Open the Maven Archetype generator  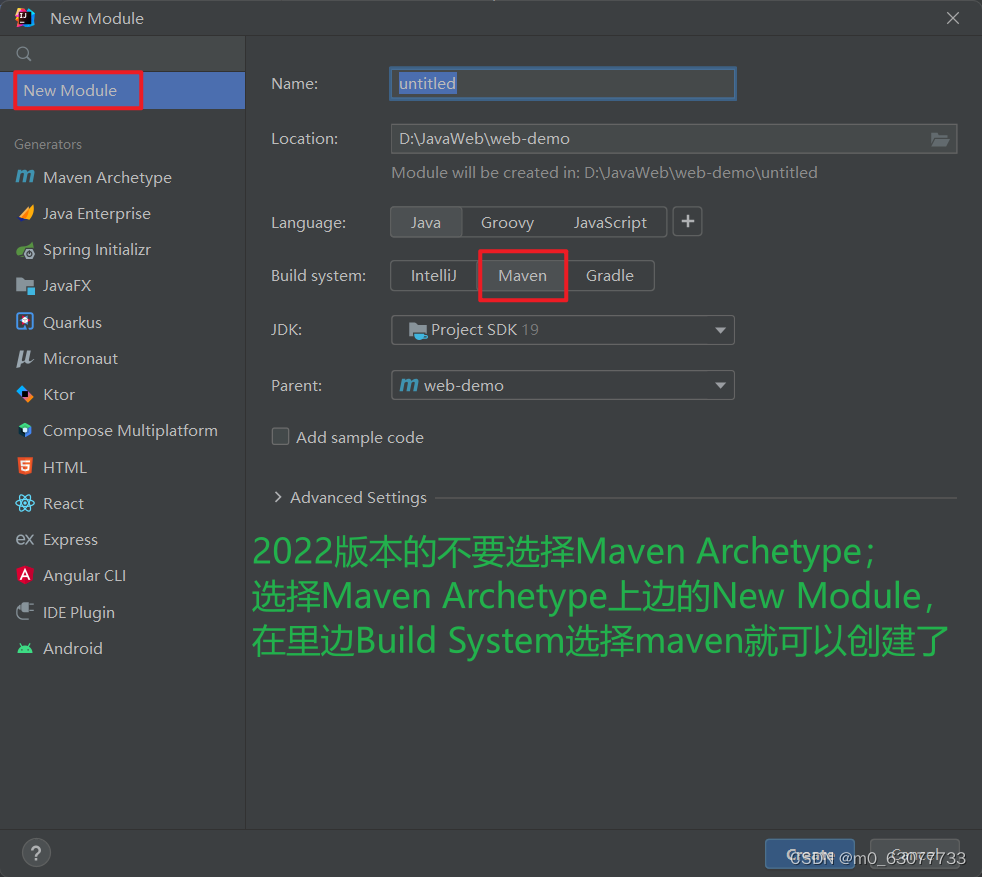[103, 177]
